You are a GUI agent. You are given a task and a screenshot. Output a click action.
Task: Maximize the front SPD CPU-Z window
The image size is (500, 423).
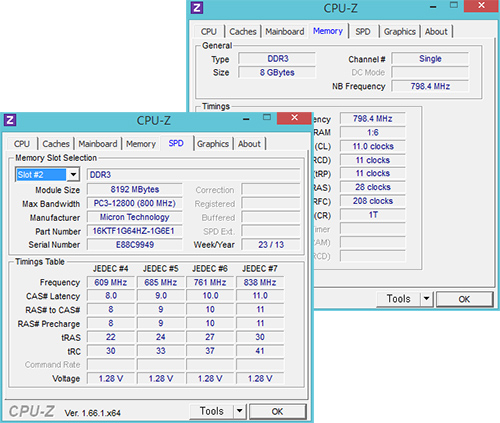267,117
